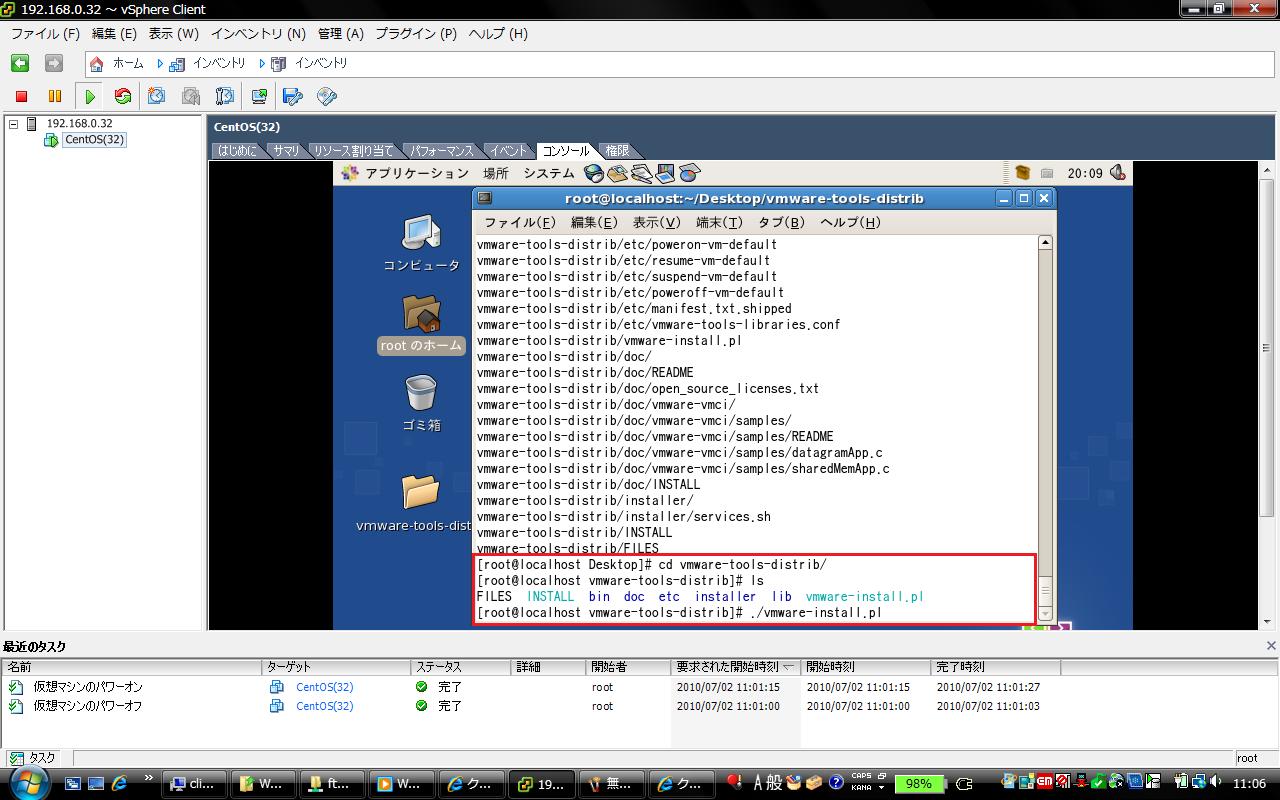Open the ファイル (F) menu in vSphere Client
Image resolution: width=1280 pixels, height=800 pixels.
(x=45, y=34)
